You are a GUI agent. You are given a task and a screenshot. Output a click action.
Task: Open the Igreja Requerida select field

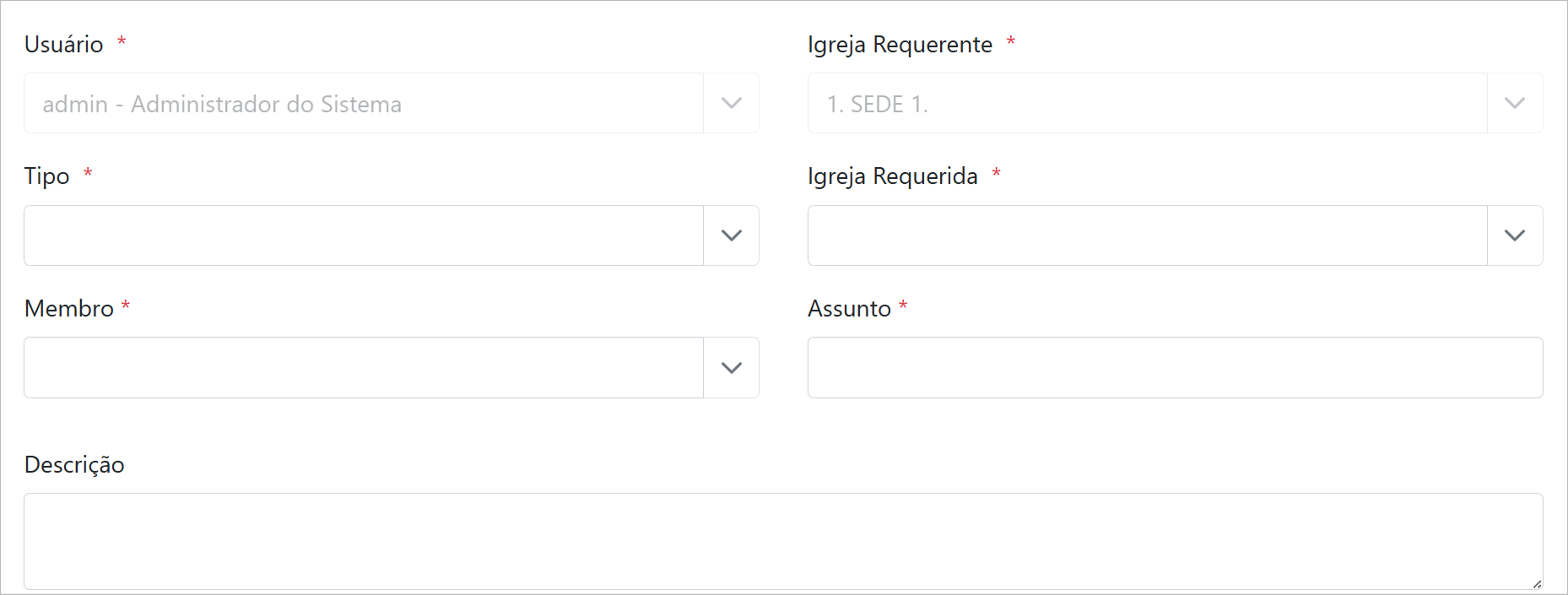pyautogui.click(x=1146, y=235)
